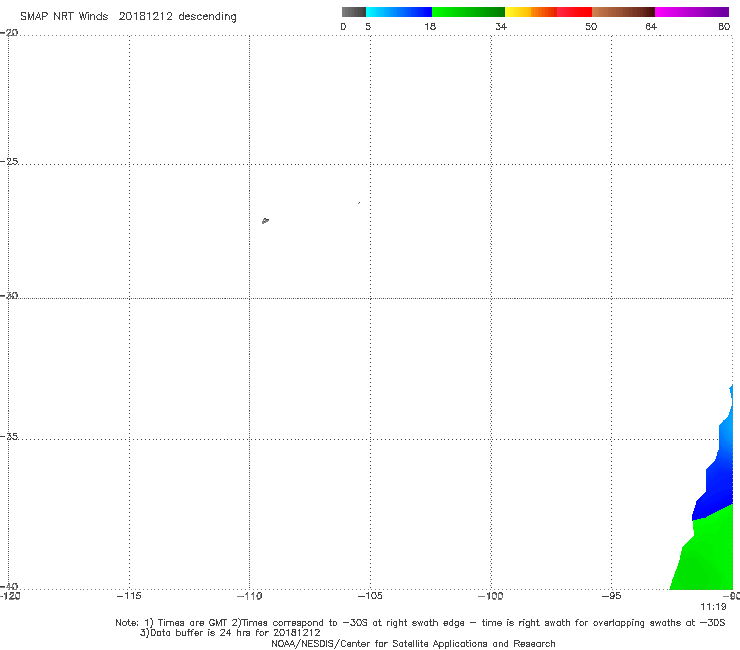Click the "18" label under the color bar
This screenshot has height=650, width=740.
click(430, 26)
